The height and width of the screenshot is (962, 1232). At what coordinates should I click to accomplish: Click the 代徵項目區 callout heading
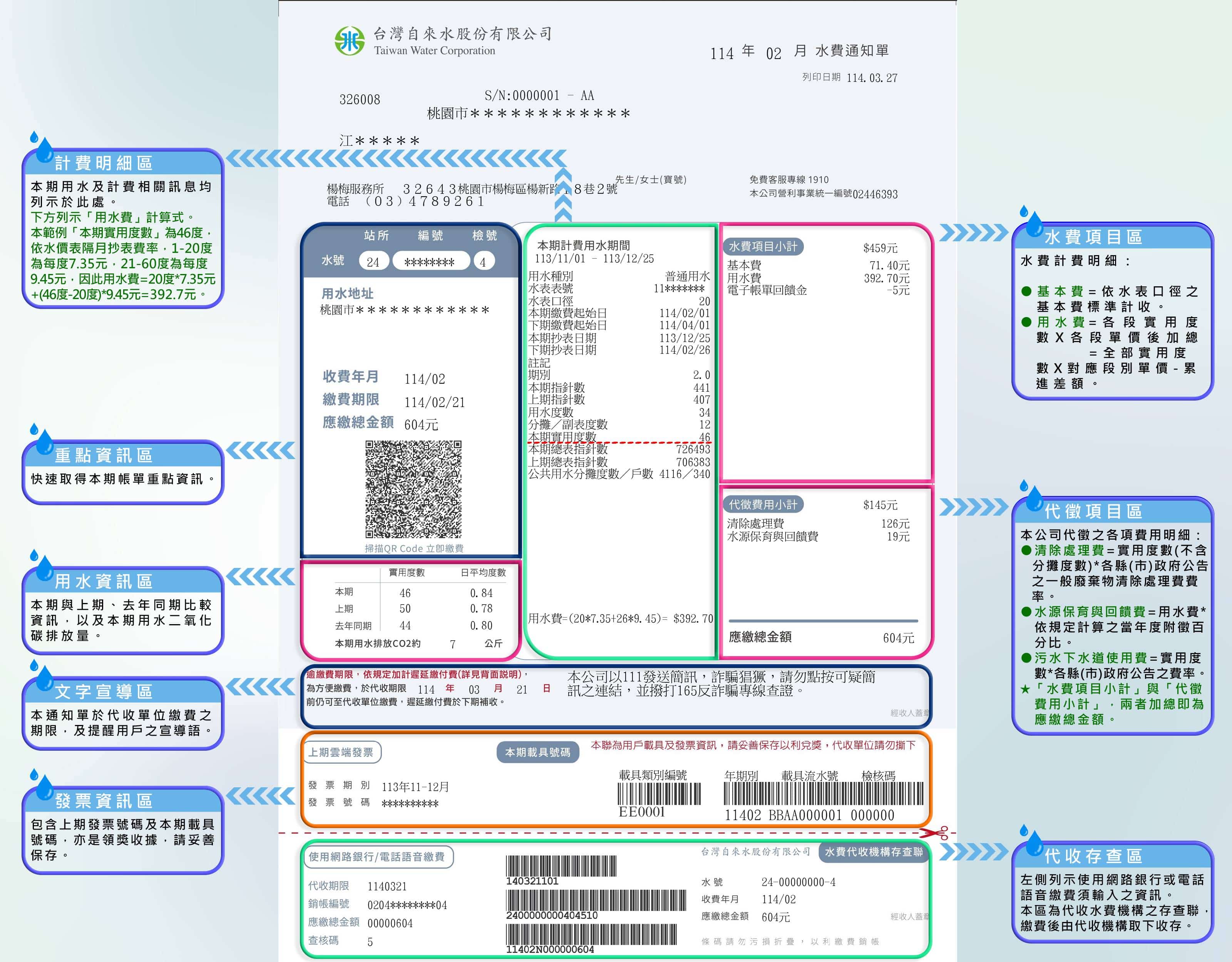click(x=1093, y=511)
